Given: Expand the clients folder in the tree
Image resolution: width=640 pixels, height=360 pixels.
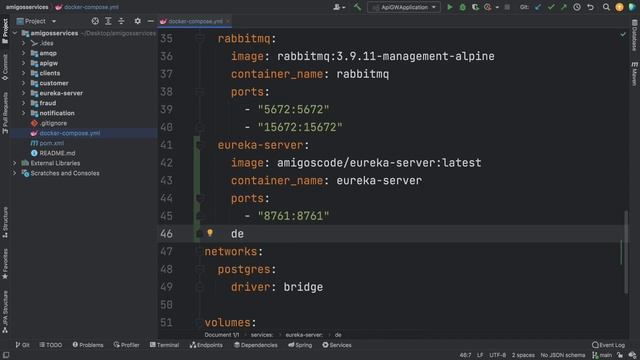Looking at the screenshot, I should point(23,73).
